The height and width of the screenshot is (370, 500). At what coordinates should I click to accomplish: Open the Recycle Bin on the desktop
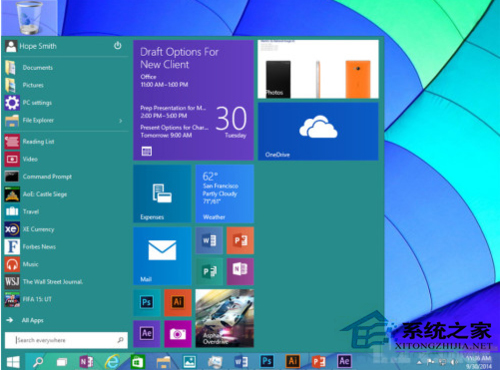pos(30,18)
